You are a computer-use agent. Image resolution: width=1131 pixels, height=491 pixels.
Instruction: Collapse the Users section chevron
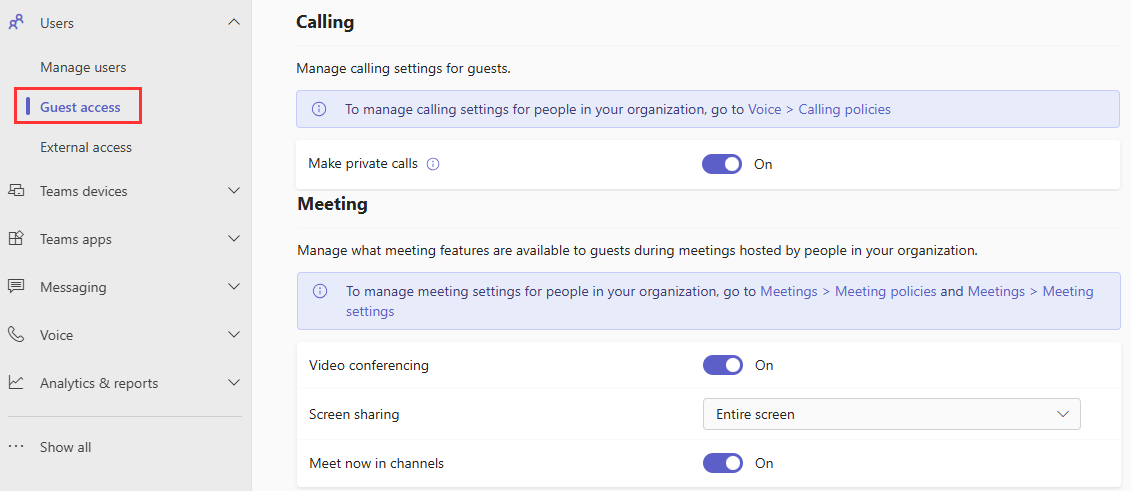[234, 22]
